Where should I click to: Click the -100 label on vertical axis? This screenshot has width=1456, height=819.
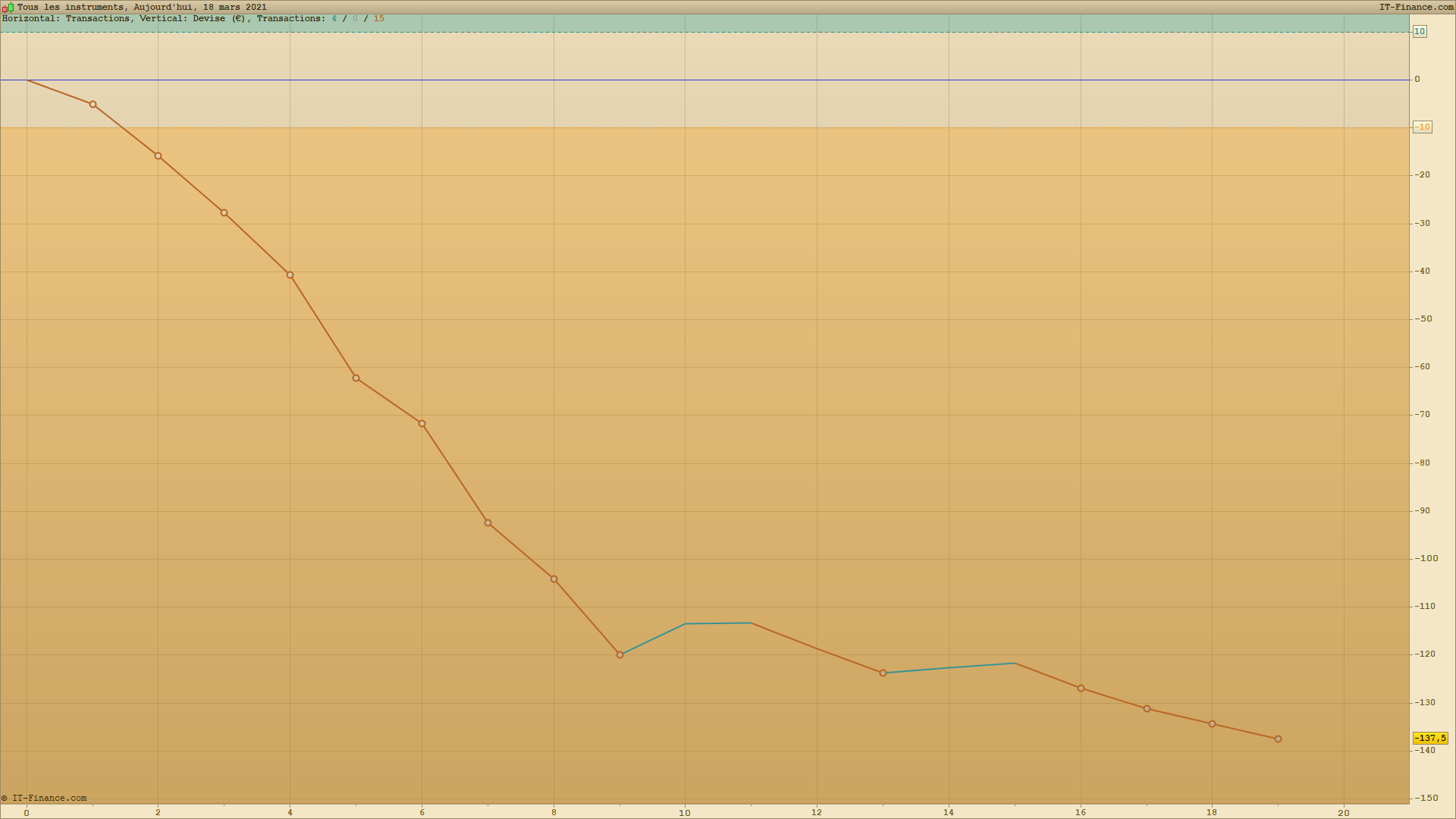pos(1426,558)
